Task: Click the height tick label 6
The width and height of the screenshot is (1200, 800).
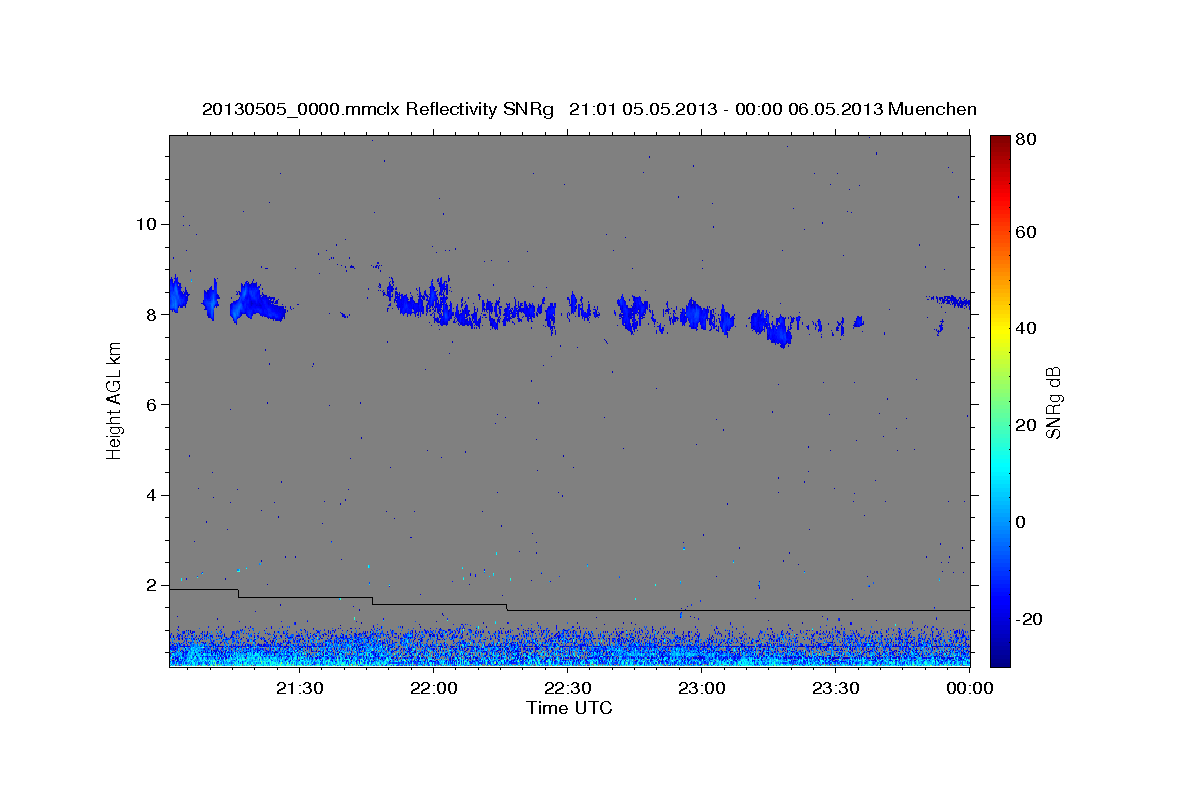Action: pos(152,405)
